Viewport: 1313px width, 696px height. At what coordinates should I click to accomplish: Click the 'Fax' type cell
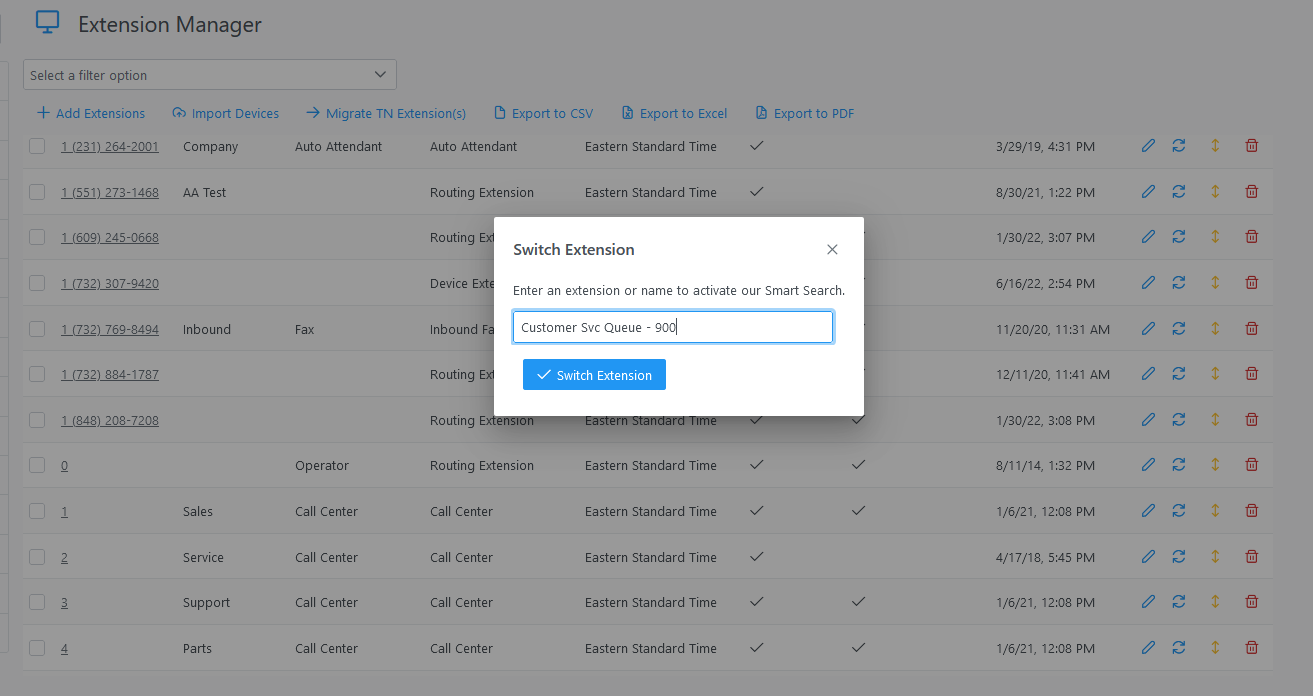[304, 329]
